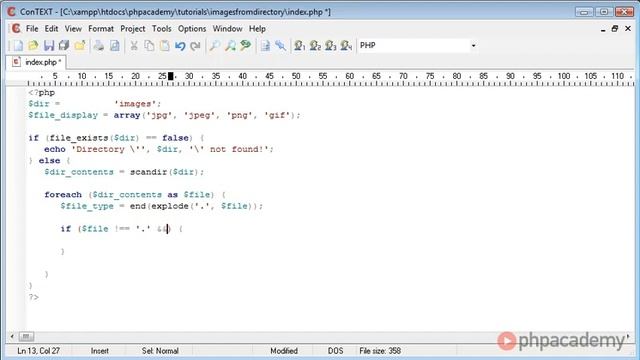Click the 'Directory' echo string

tap(107, 149)
